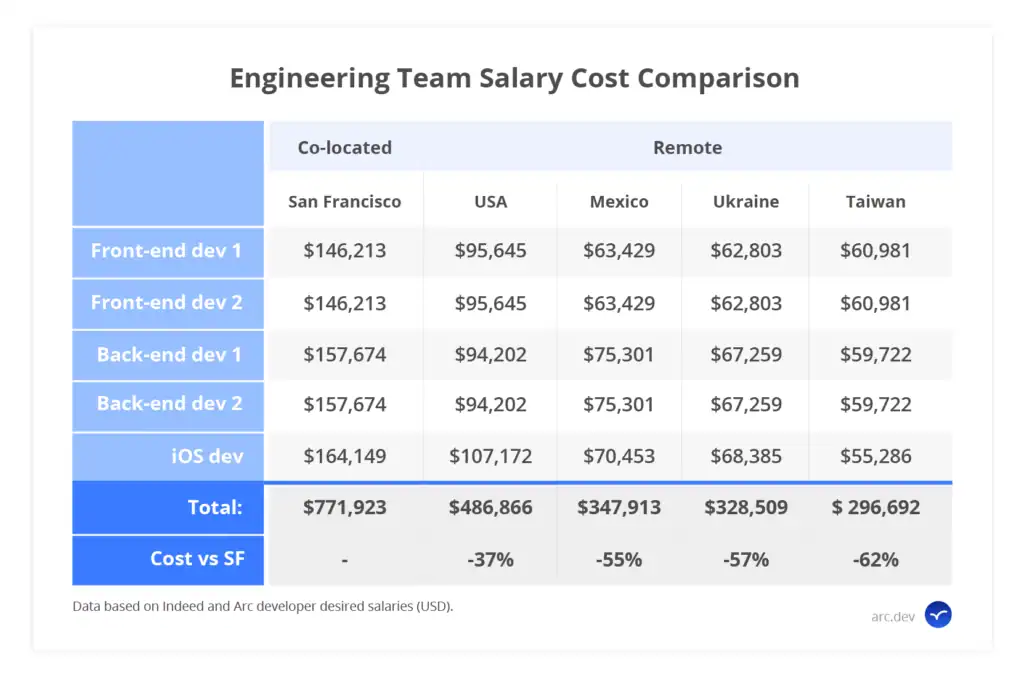This screenshot has width=1024, height=678.
Task: Click the Ukraine total $328,509 cell
Action: pyautogui.click(x=746, y=508)
